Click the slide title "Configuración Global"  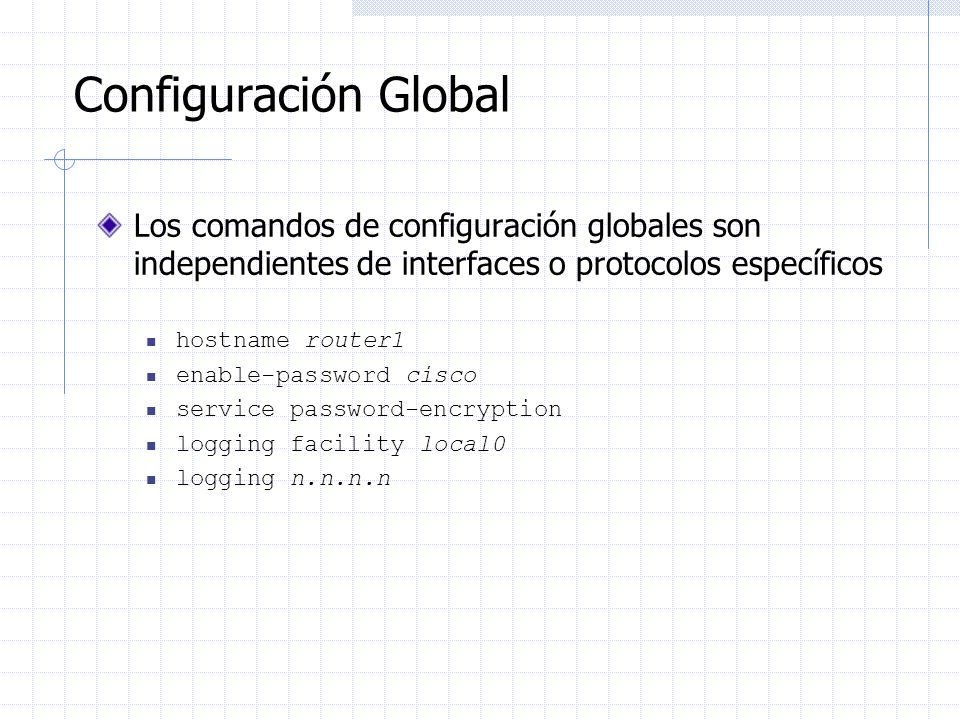(291, 96)
